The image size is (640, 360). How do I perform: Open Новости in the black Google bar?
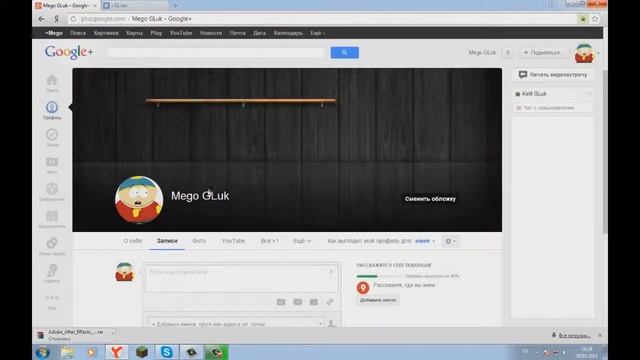pyautogui.click(x=211, y=33)
